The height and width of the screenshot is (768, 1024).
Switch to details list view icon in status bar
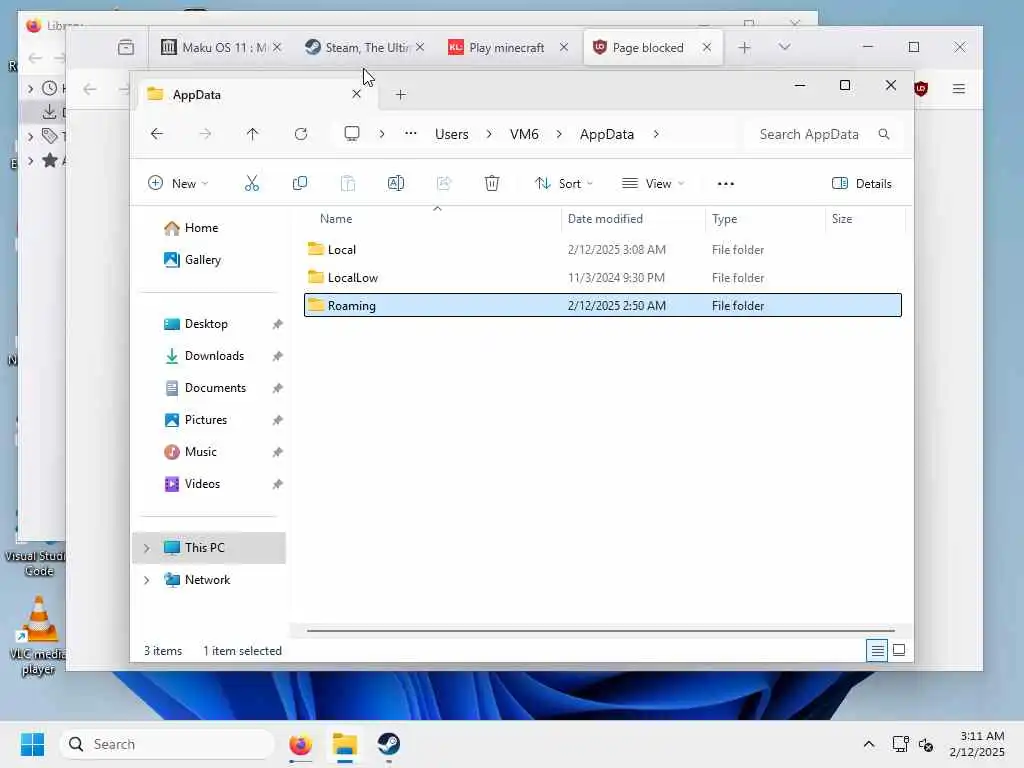[x=877, y=650]
